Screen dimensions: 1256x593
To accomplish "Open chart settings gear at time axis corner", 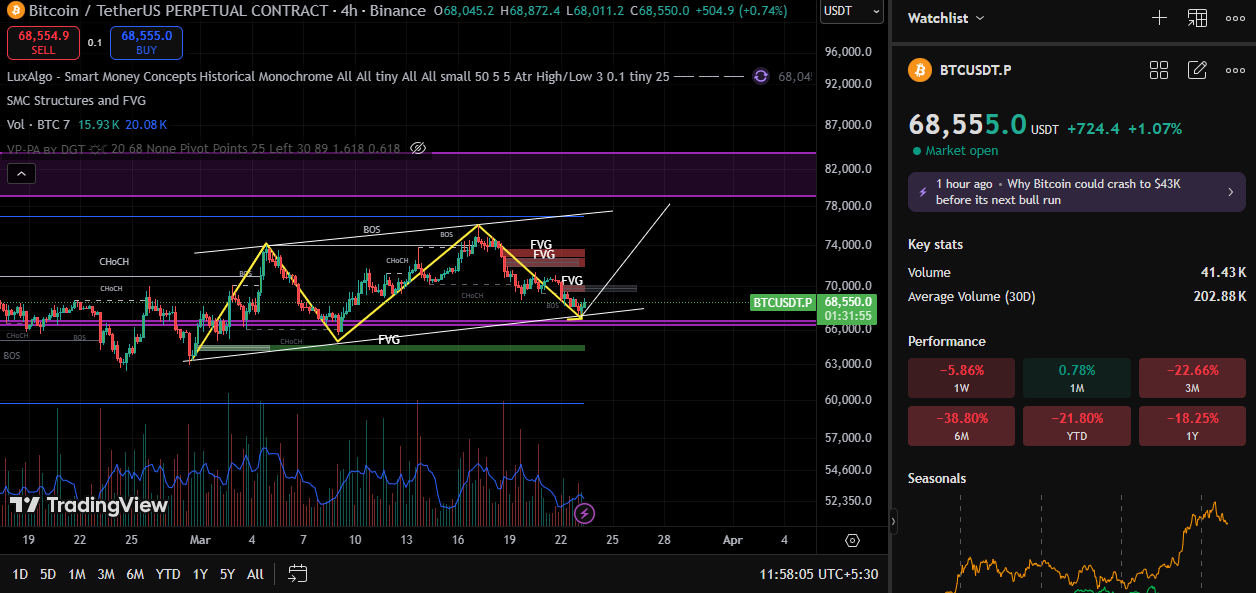I will 852,540.
